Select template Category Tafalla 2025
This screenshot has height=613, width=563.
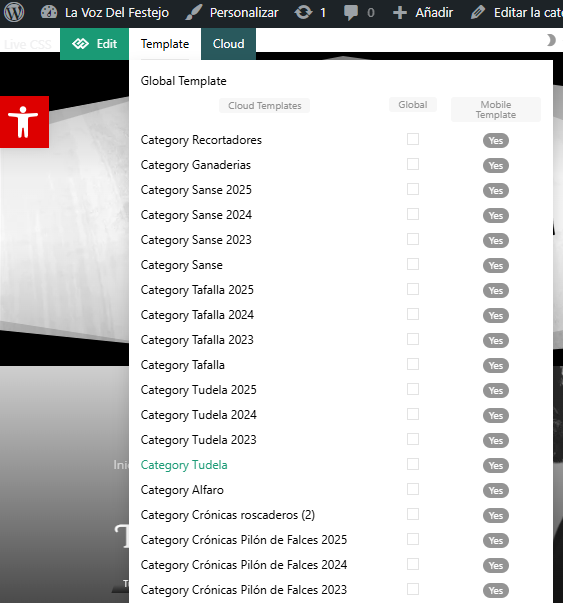197,290
